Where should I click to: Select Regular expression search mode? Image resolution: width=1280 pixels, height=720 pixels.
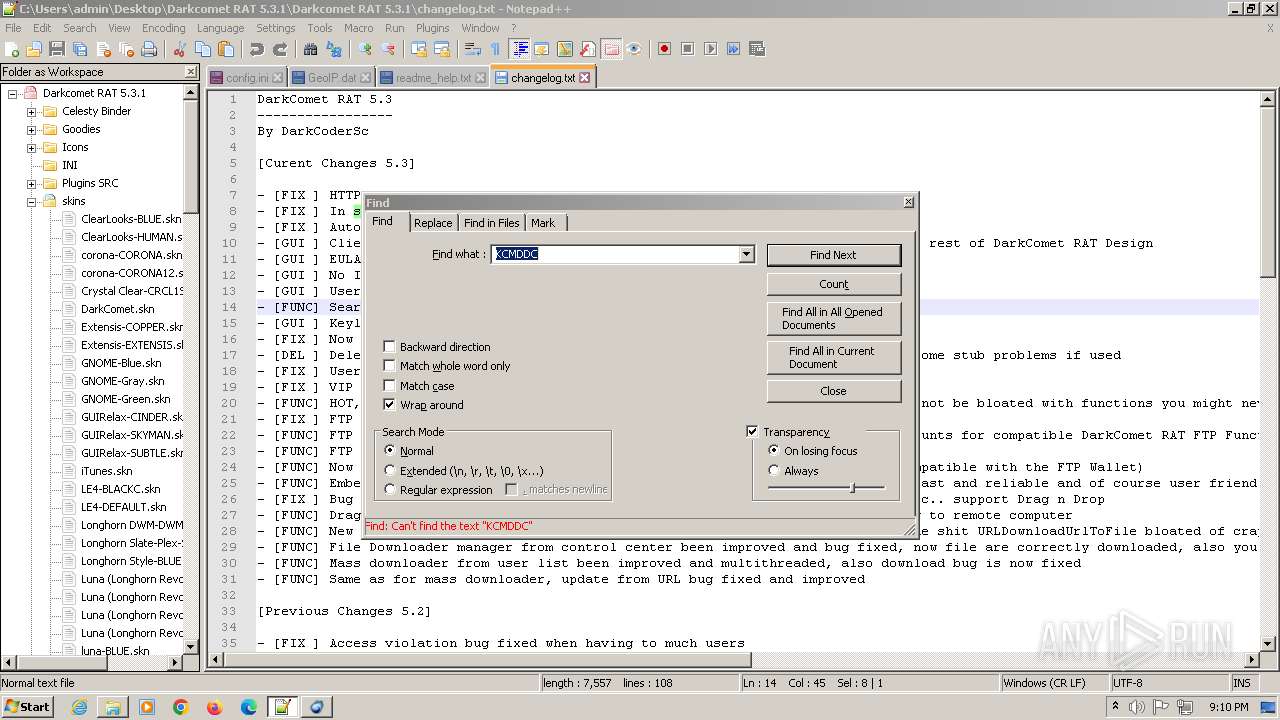click(390, 490)
